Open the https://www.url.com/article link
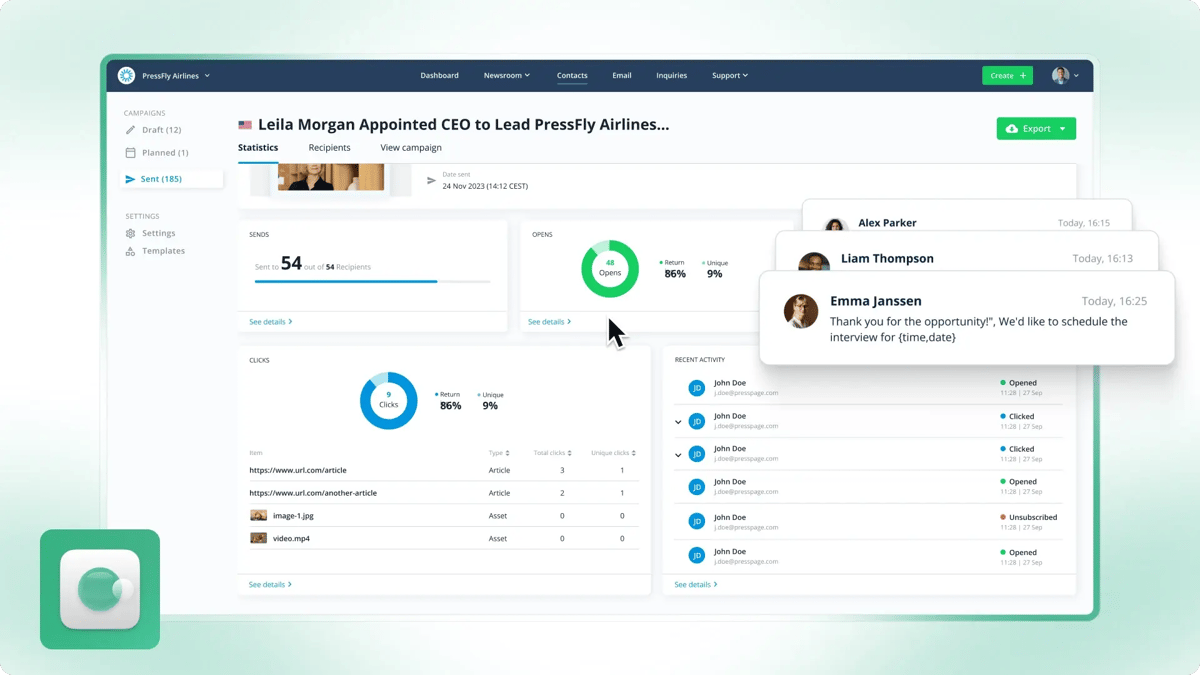The width and height of the screenshot is (1200, 675). coord(298,470)
